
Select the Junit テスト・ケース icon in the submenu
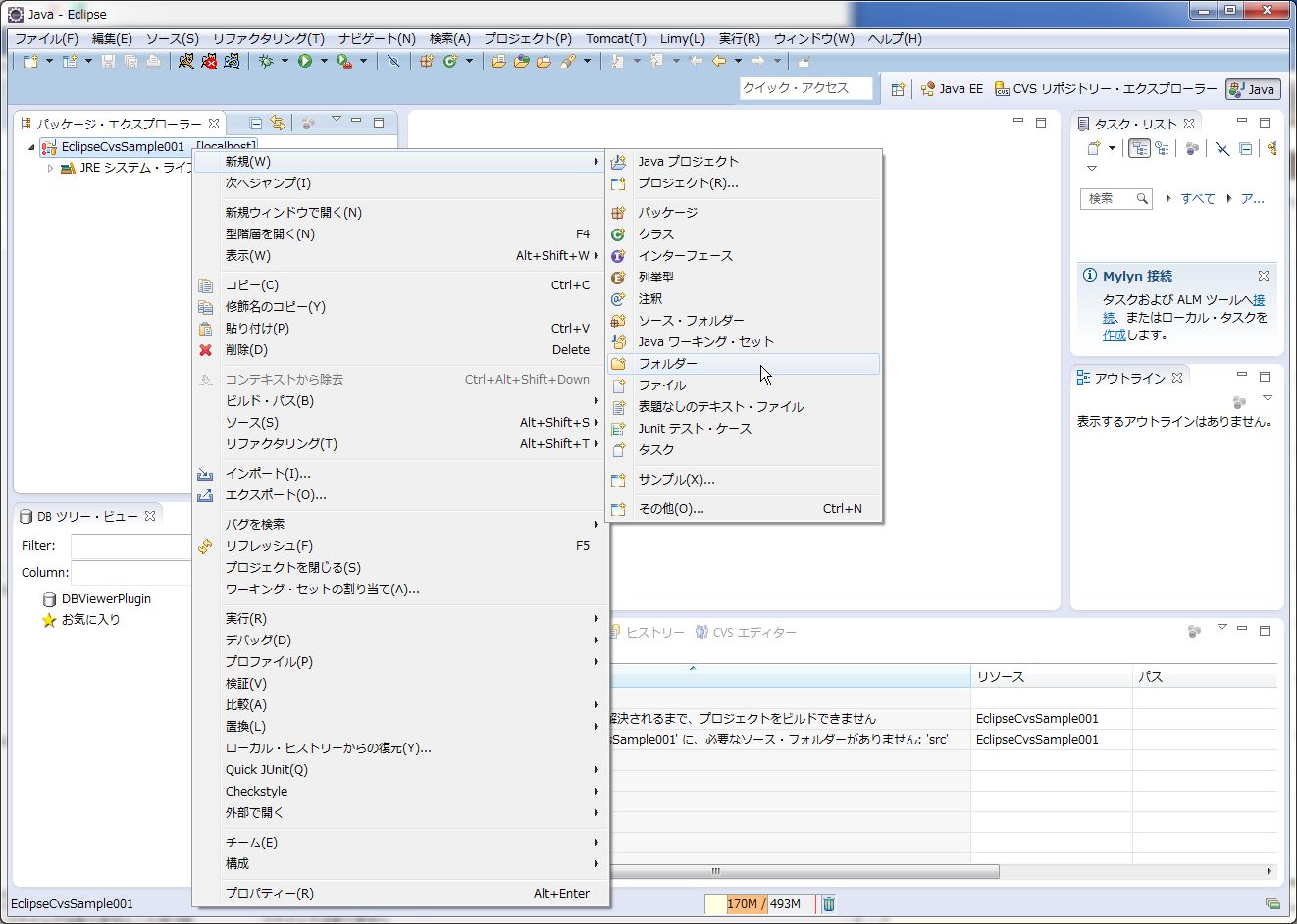point(618,428)
